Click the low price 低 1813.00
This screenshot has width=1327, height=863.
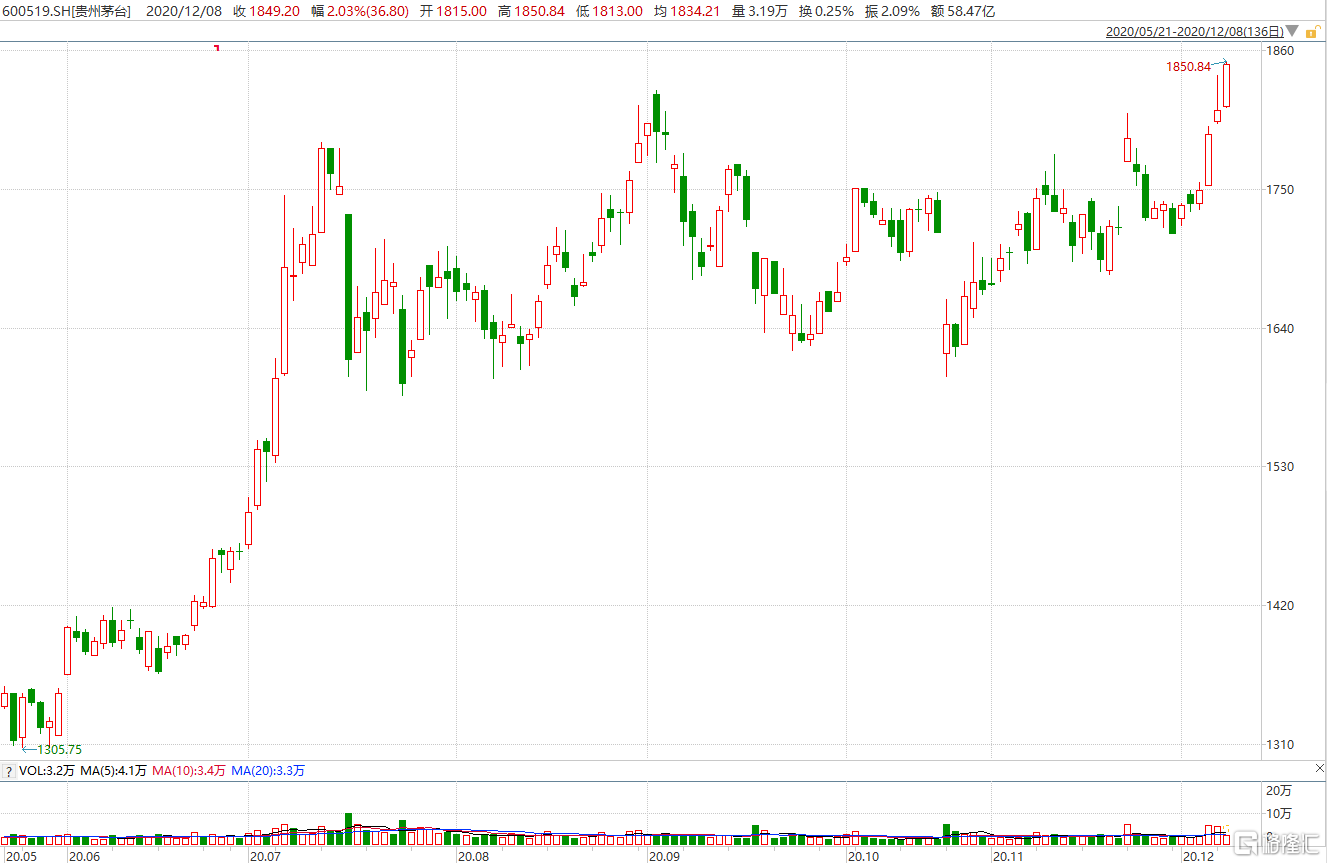(609, 11)
